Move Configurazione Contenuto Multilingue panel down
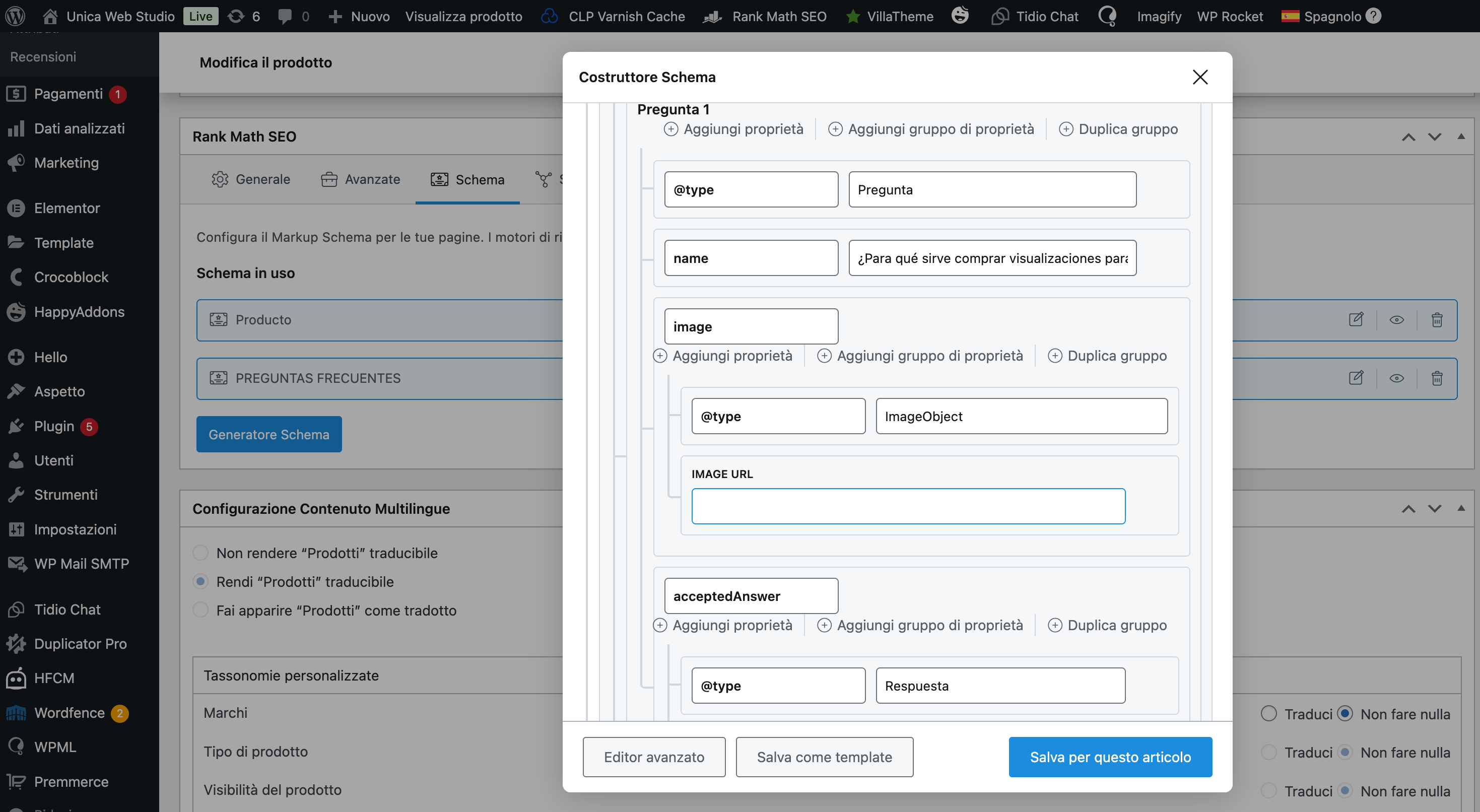Viewport: 1480px width, 812px height. 1435,509
